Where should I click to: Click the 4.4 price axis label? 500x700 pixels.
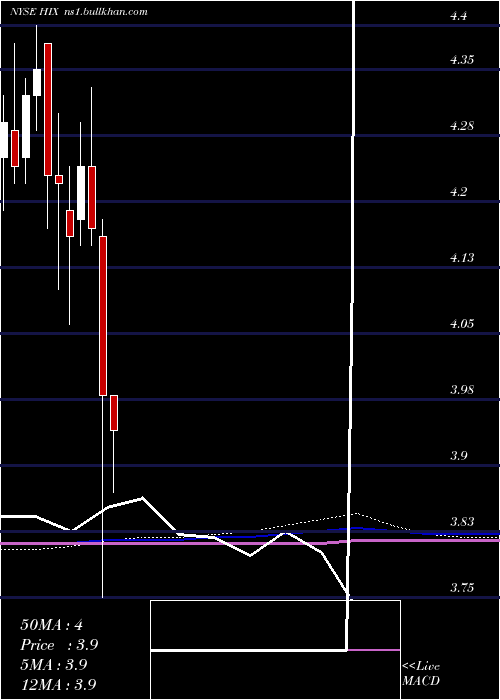pos(459,16)
